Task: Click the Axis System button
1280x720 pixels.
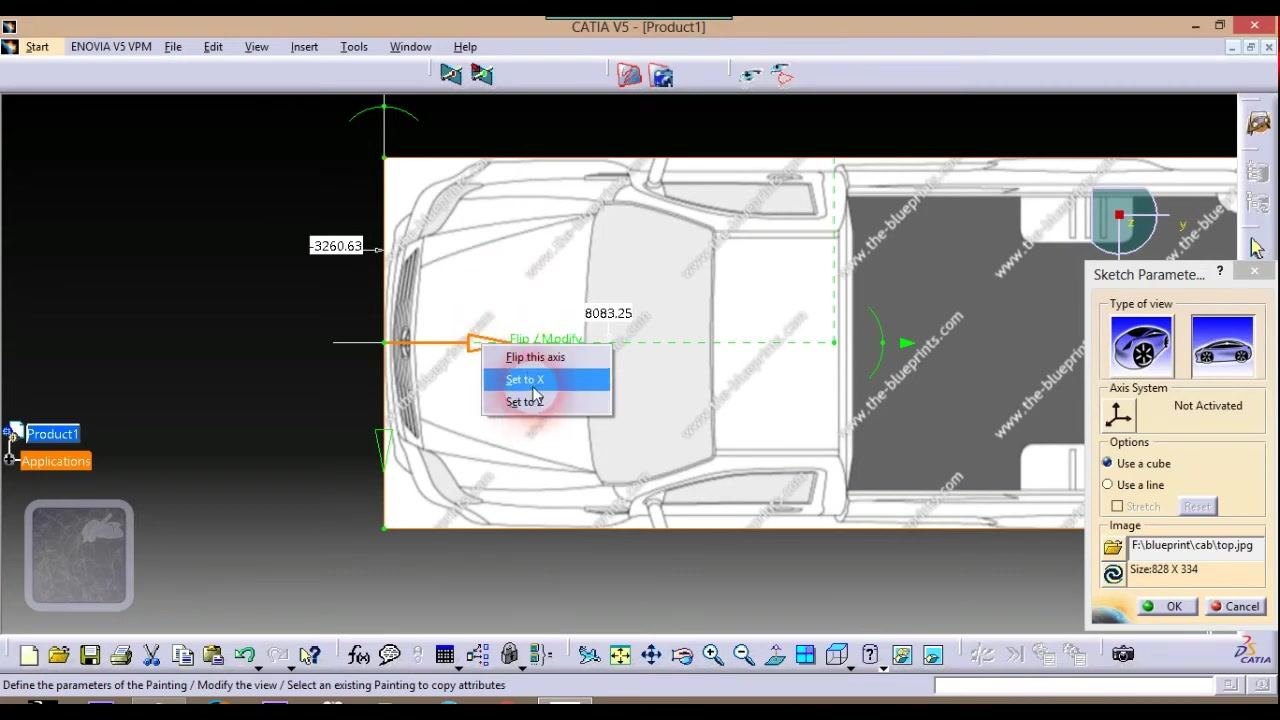Action: (x=1119, y=414)
